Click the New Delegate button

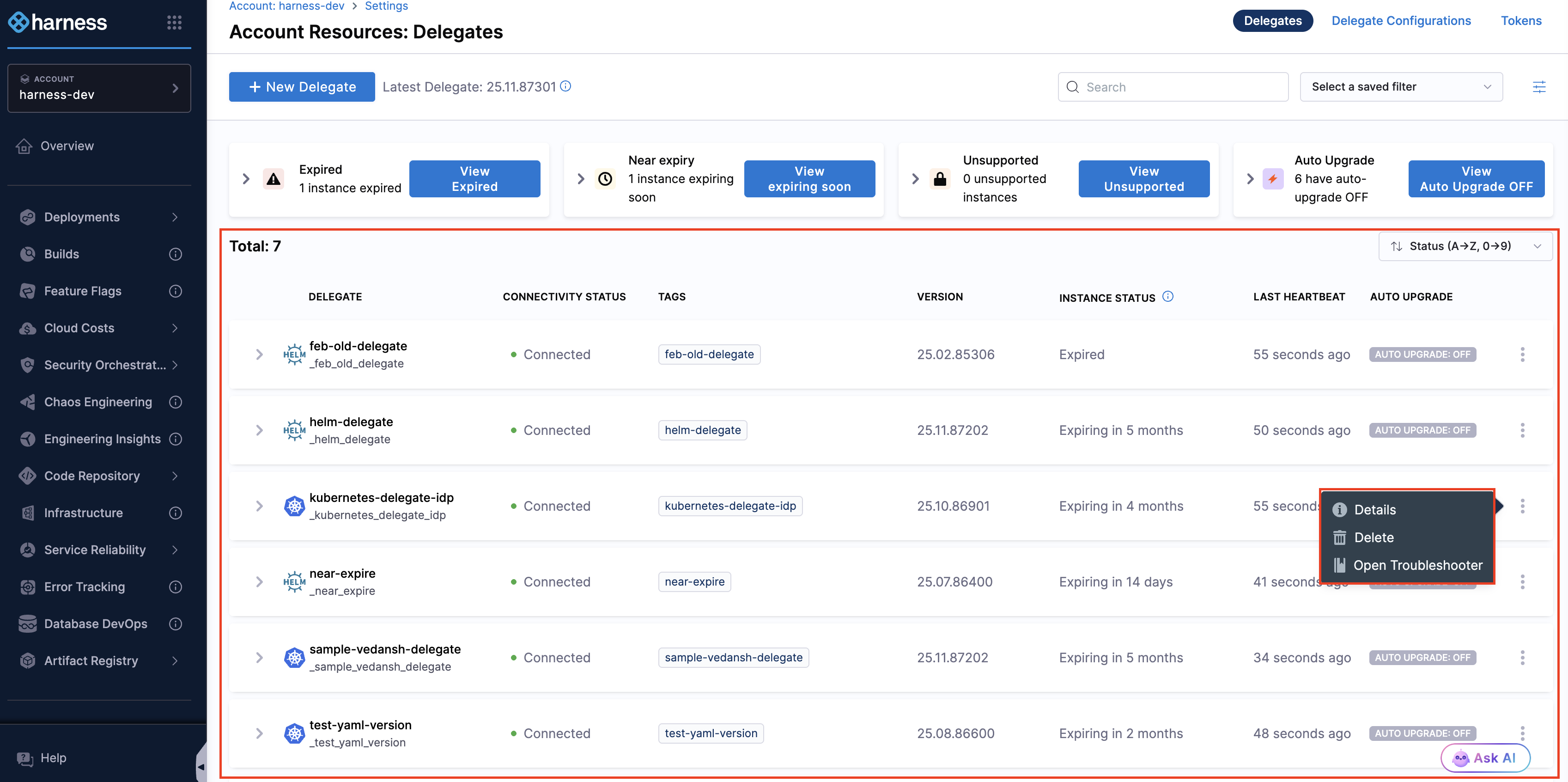click(302, 87)
